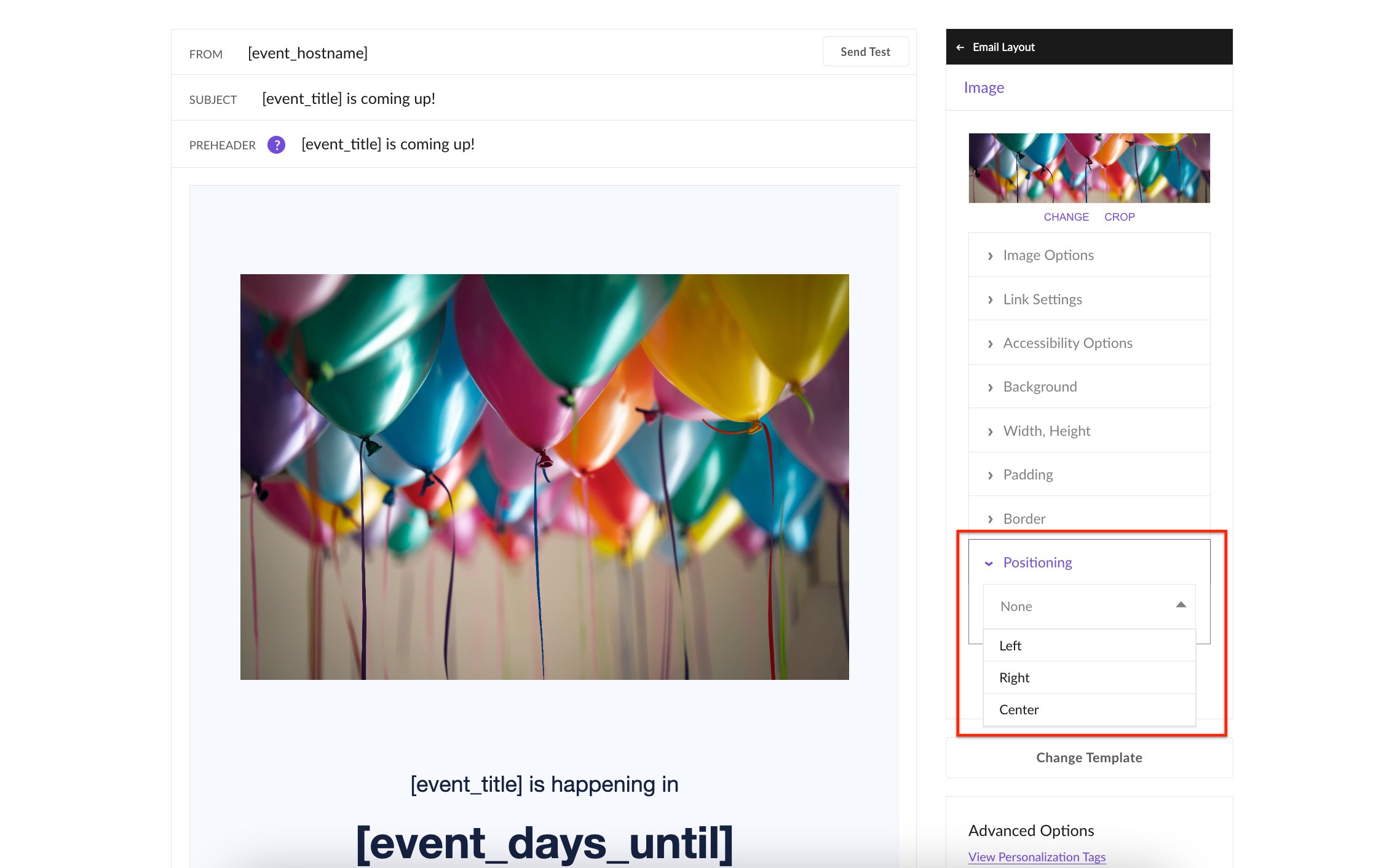Select Left from the positioning dropdown

(1089, 645)
